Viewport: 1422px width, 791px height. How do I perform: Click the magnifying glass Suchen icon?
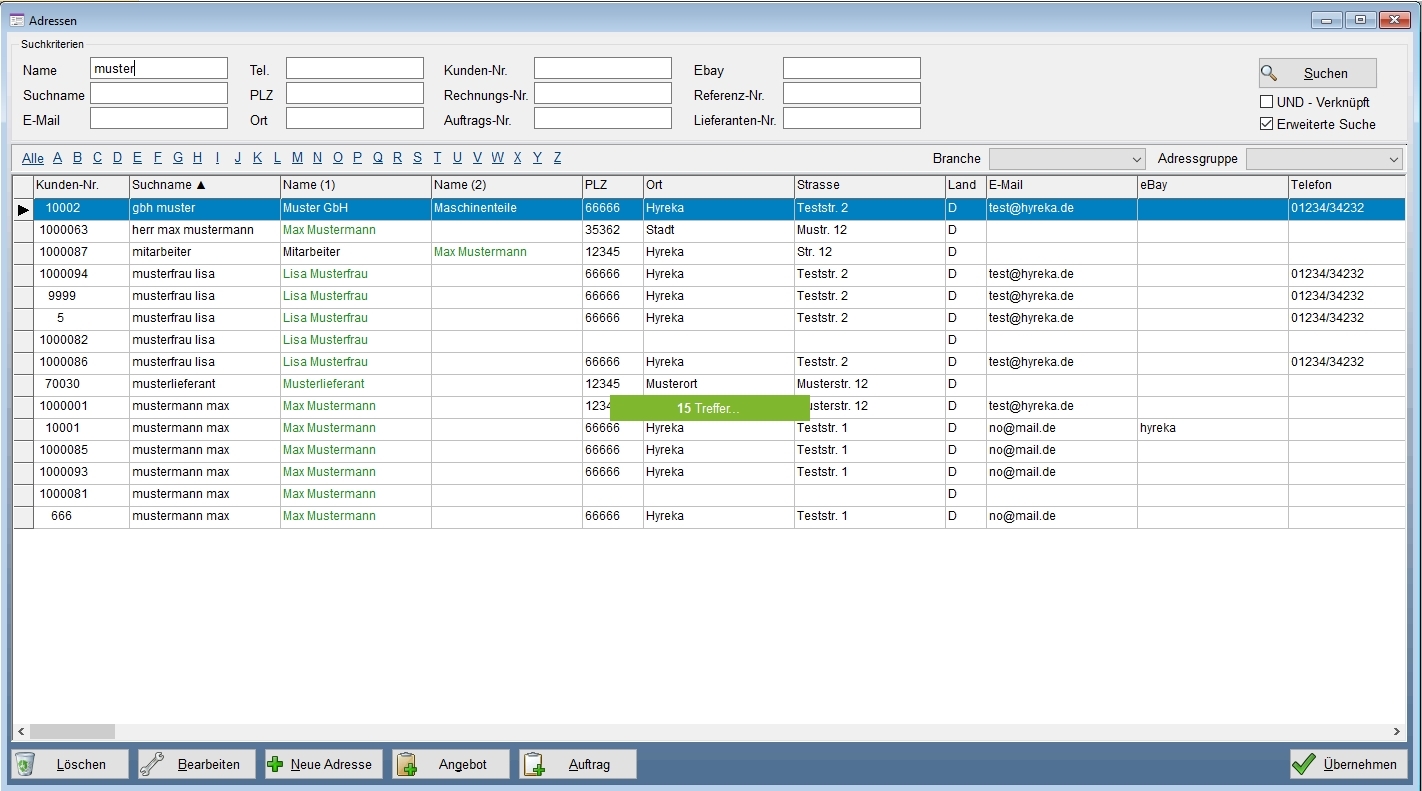1269,73
